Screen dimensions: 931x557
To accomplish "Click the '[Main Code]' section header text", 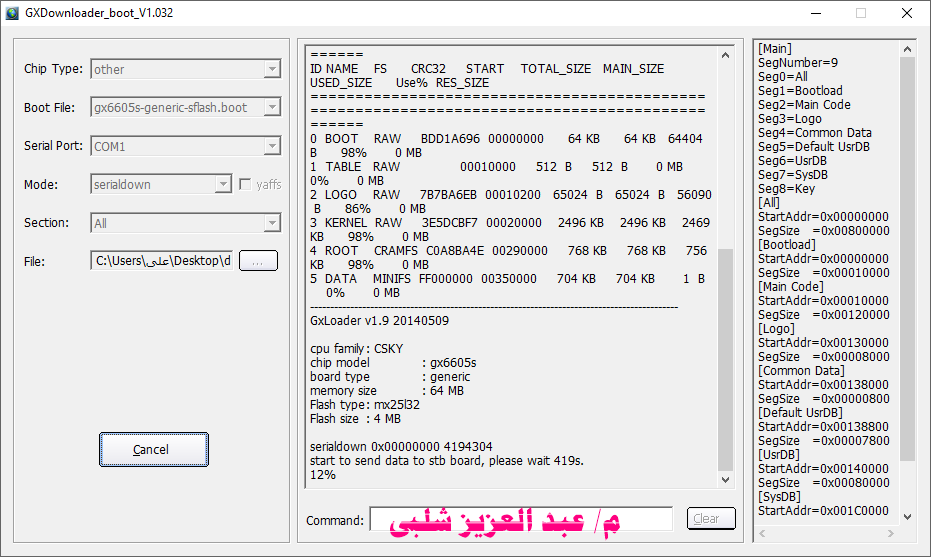I will (791, 287).
